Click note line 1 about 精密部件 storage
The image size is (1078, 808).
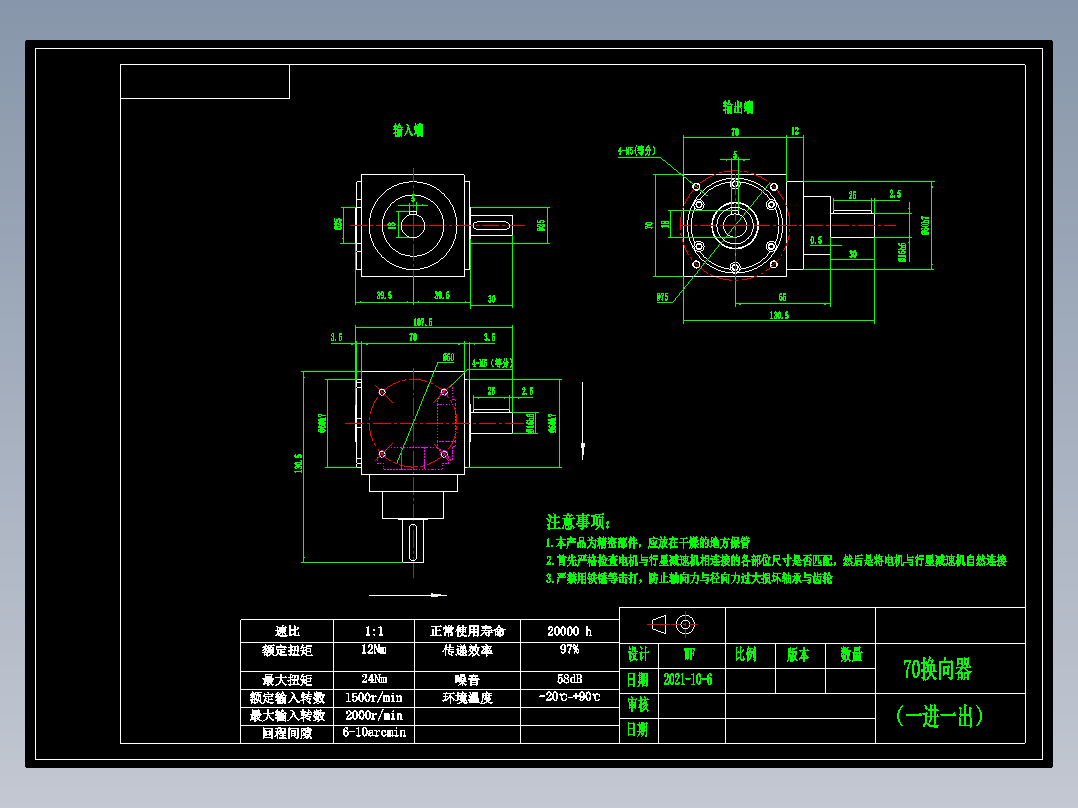coord(648,543)
